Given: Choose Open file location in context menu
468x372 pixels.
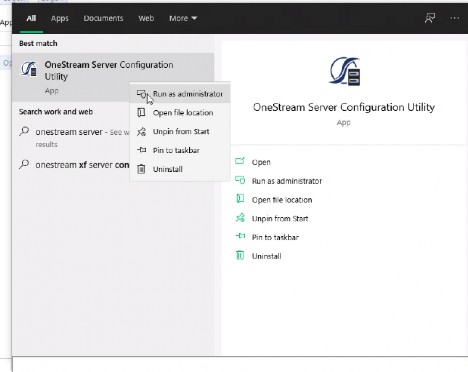Looking at the screenshot, I should (x=180, y=113).
